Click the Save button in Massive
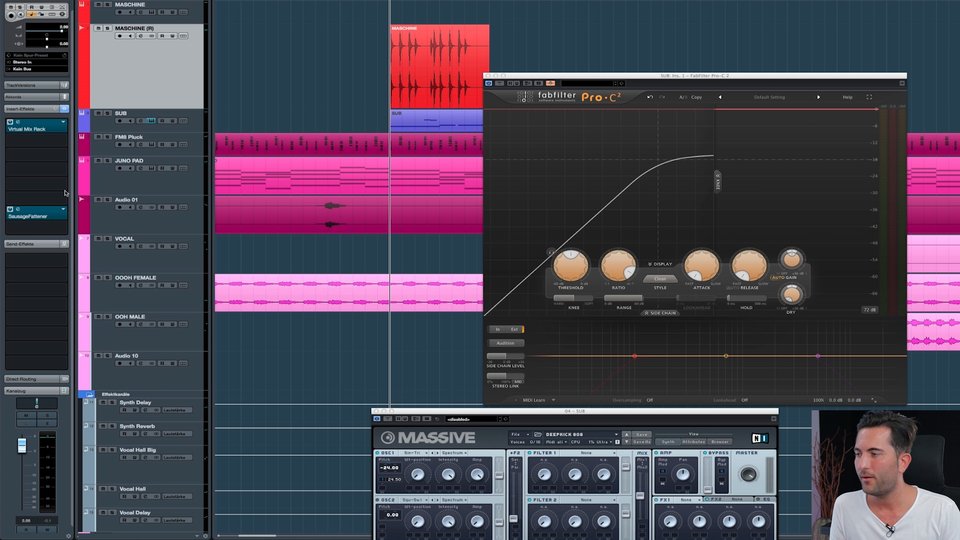Image resolution: width=960 pixels, height=540 pixels. (x=642, y=434)
